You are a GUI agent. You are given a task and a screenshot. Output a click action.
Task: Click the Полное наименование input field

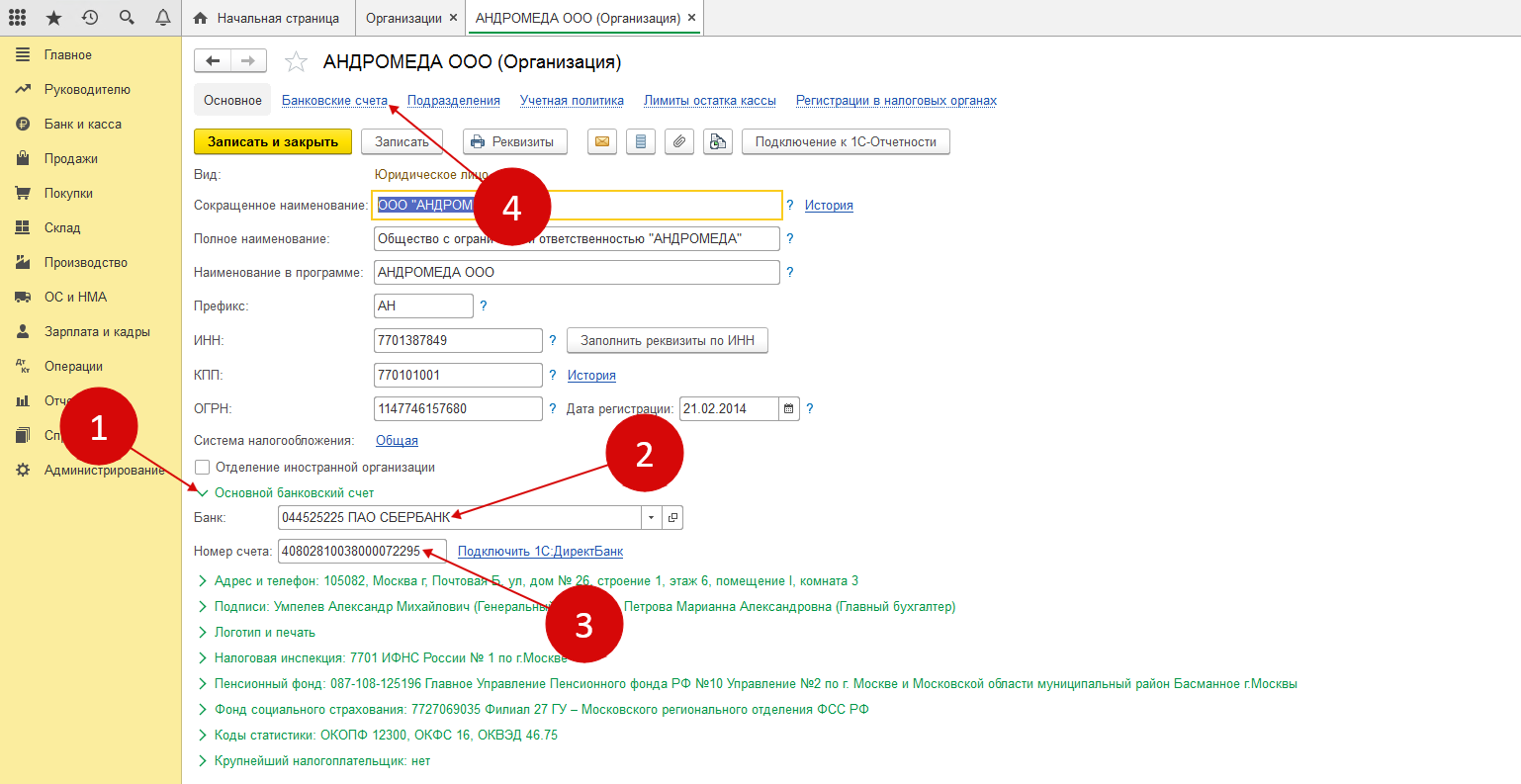[x=577, y=239]
